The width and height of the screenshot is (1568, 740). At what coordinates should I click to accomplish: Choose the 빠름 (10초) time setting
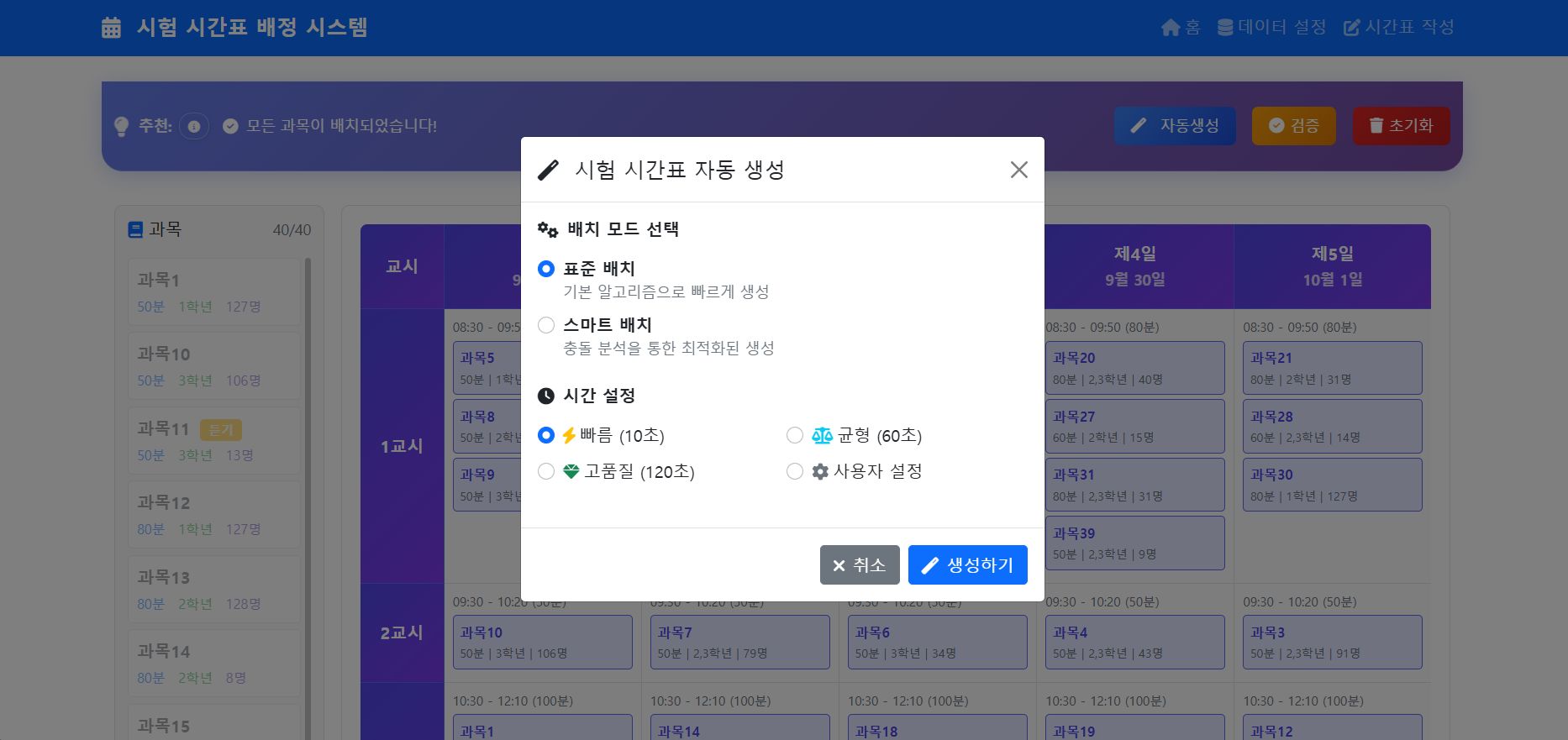click(x=546, y=435)
